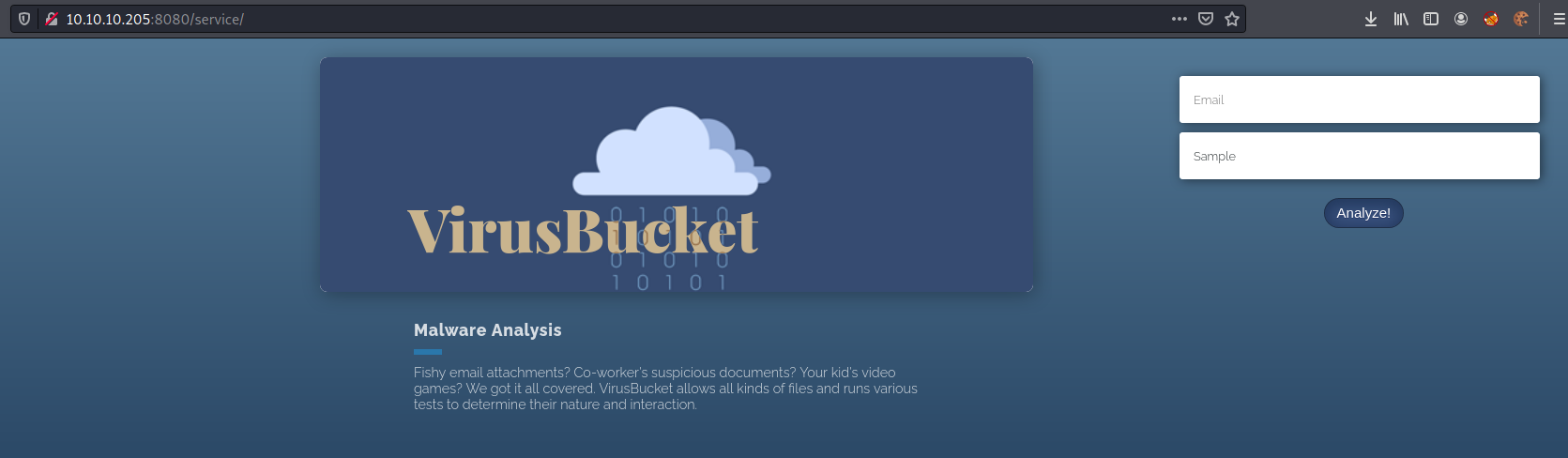The height and width of the screenshot is (458, 1568).
Task: Toggle the sidebar view
Action: (1431, 19)
